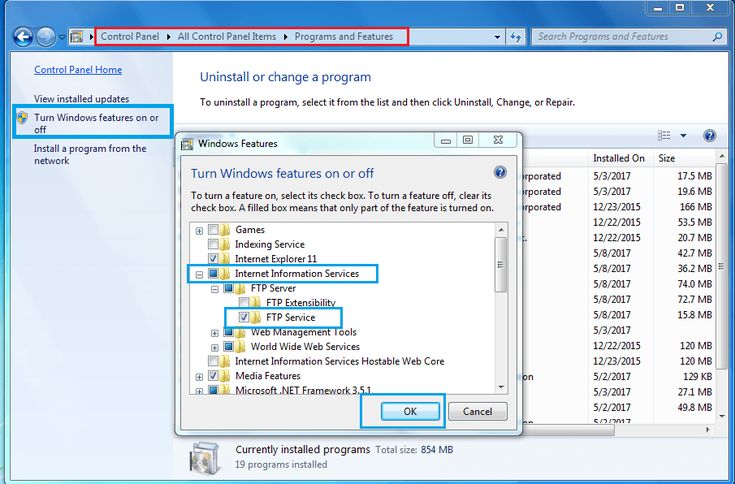735x484 pixels.
Task: Toggle Internet Information Services checkbox
Action: (213, 273)
